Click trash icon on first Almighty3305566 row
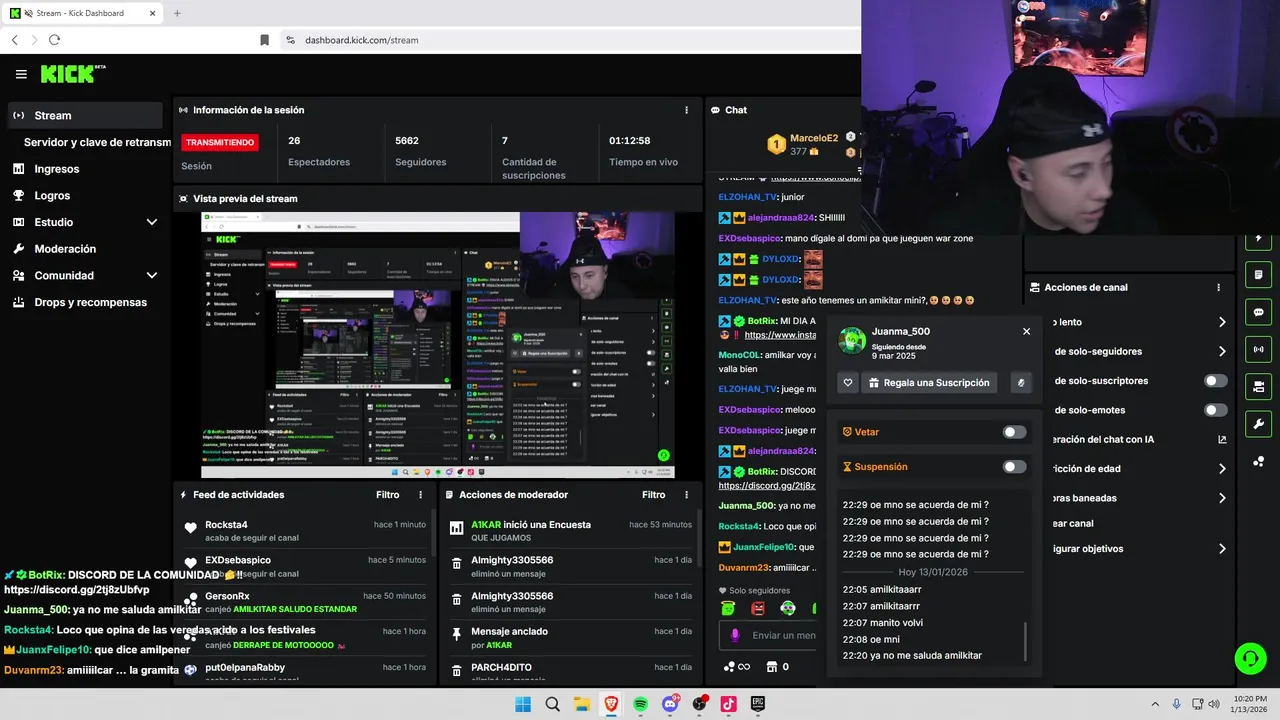Screen dimensions: 1280x720 (x=456, y=564)
